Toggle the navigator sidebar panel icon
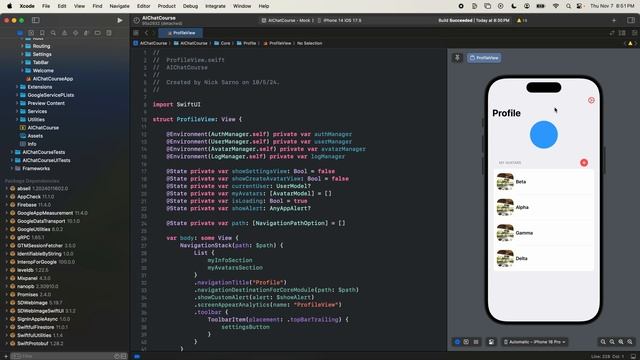The height and width of the screenshot is (360, 640). 36,20
